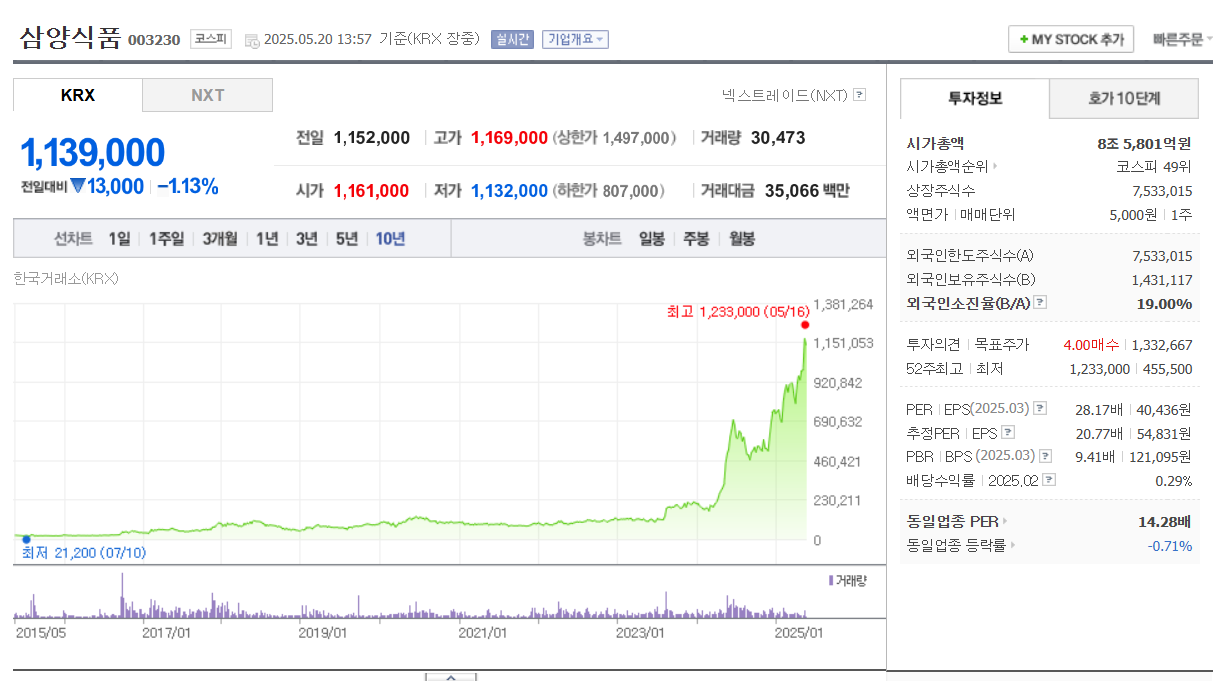
Task: Open help icon beside PBR BPS(2025.03)
Action: point(1046,456)
